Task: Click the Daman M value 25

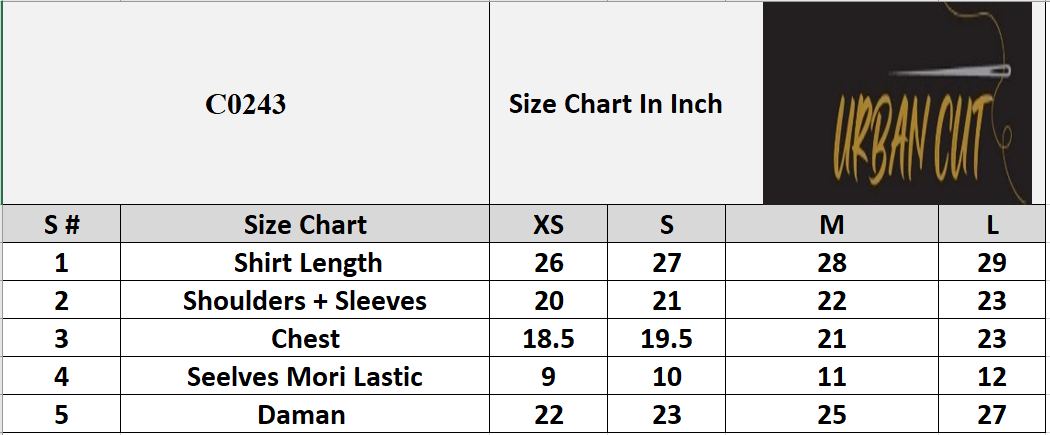Action: pyautogui.click(x=832, y=415)
